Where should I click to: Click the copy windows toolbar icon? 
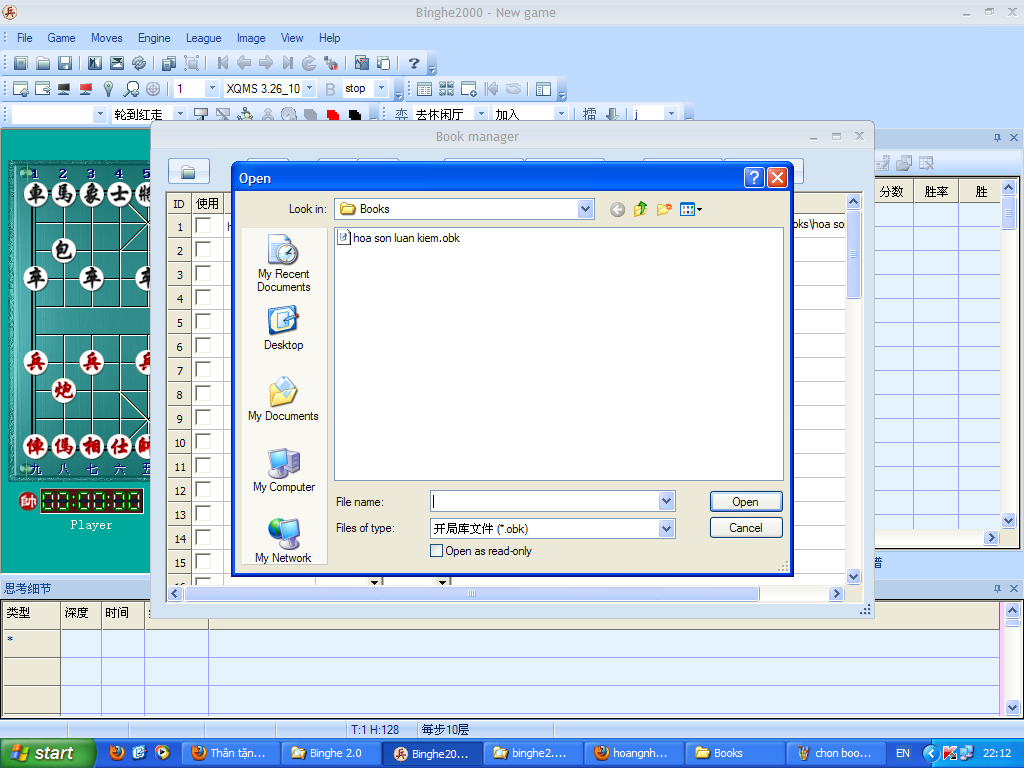tap(169, 63)
